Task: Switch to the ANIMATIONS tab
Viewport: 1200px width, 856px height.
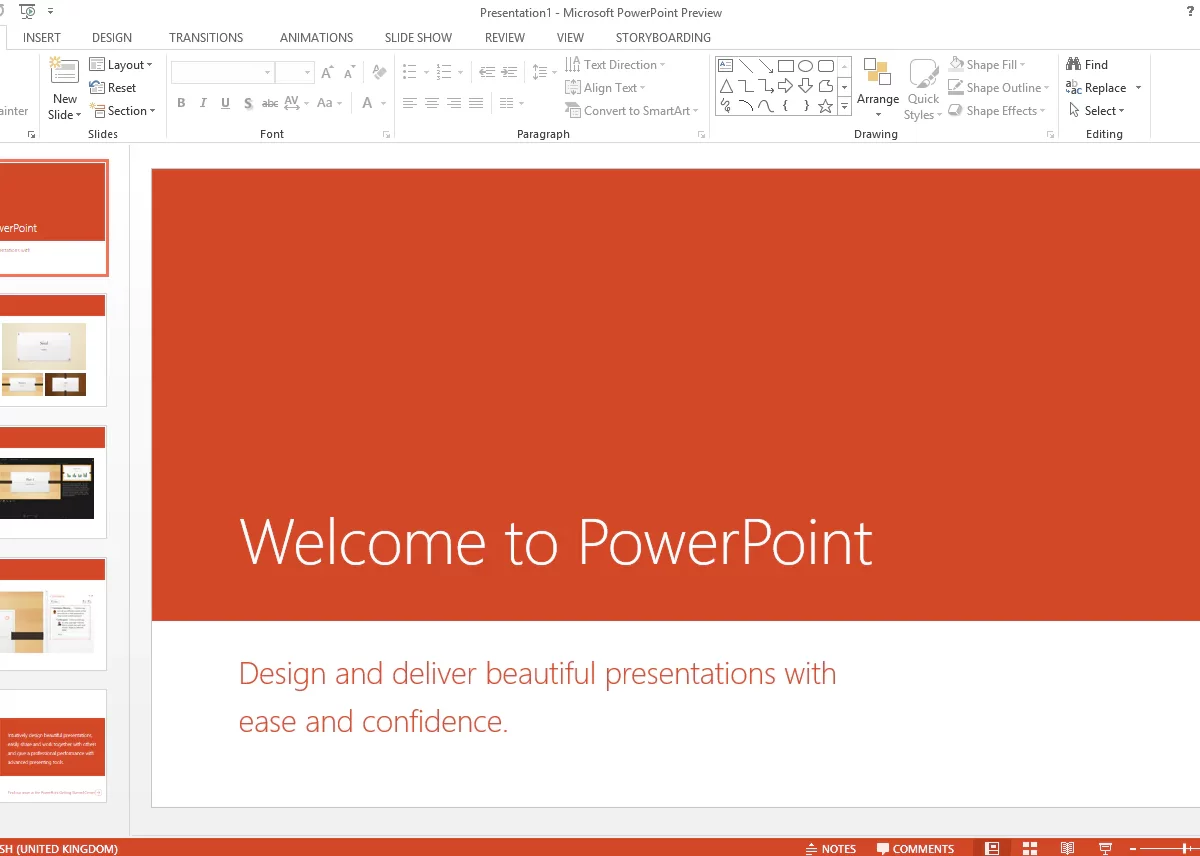Action: pos(316,38)
